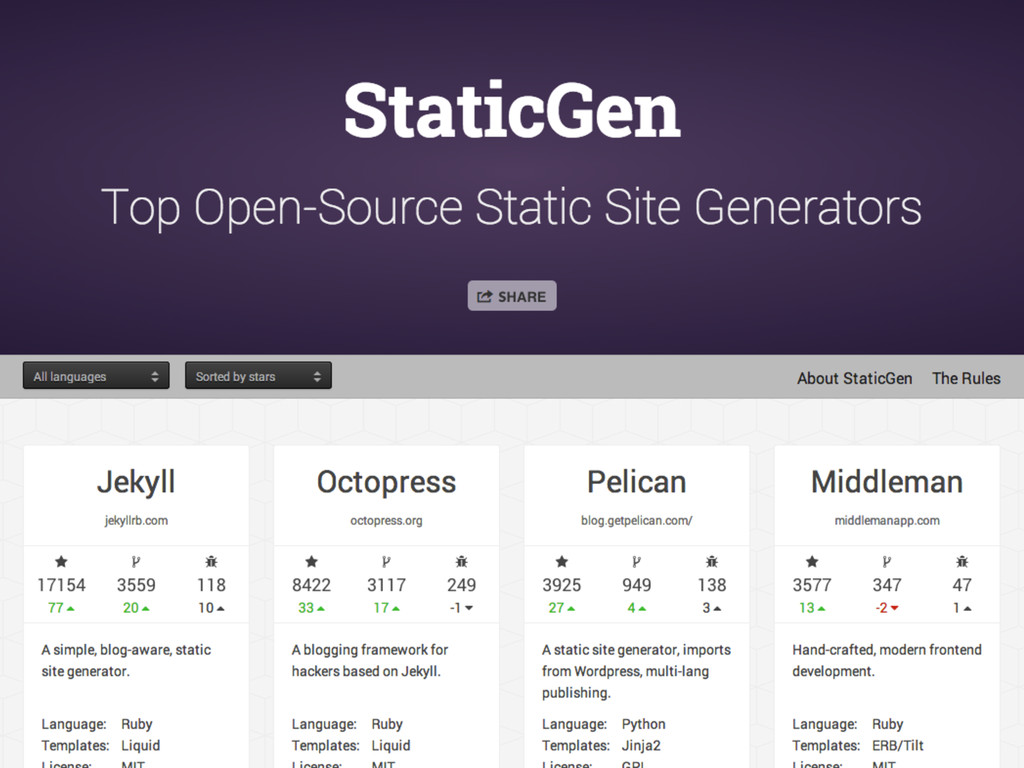Open The Rules link

(x=966, y=378)
